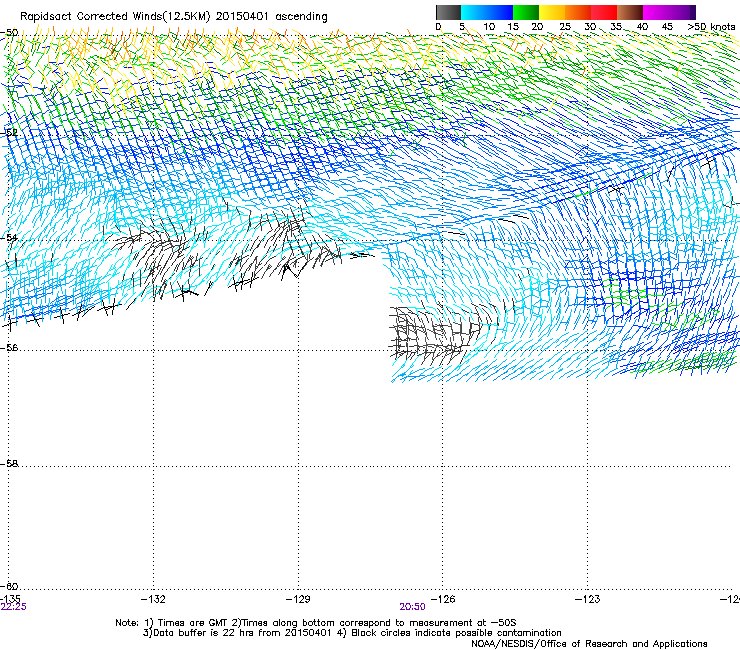Click the -126 longitude axis label

[443, 599]
